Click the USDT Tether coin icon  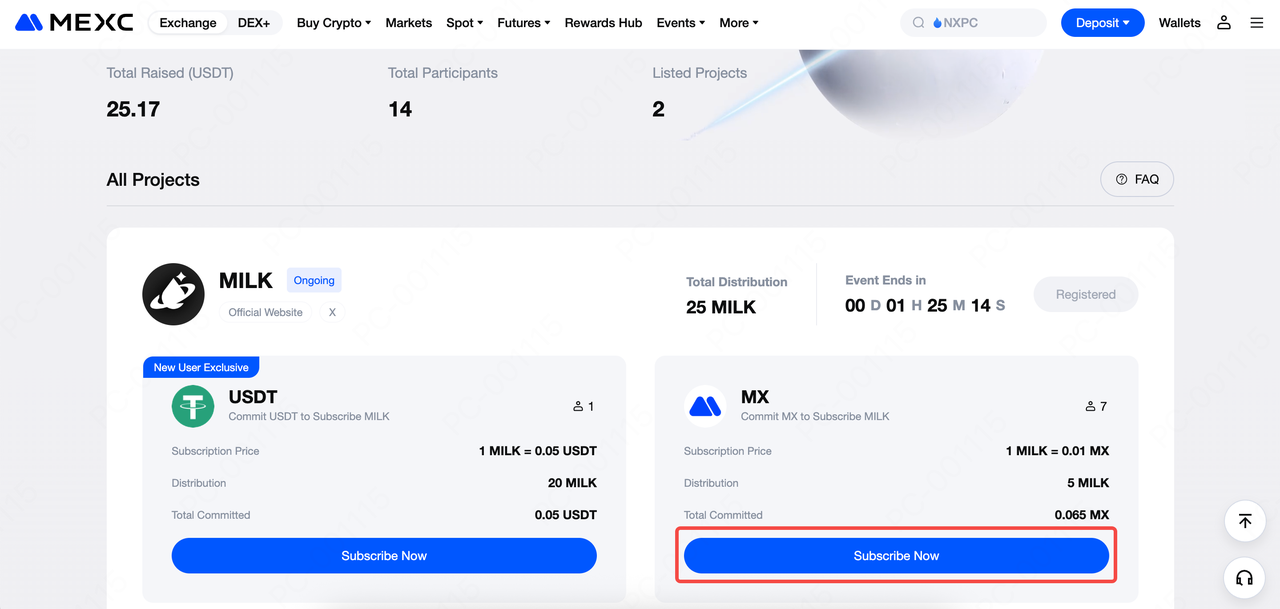click(x=193, y=406)
